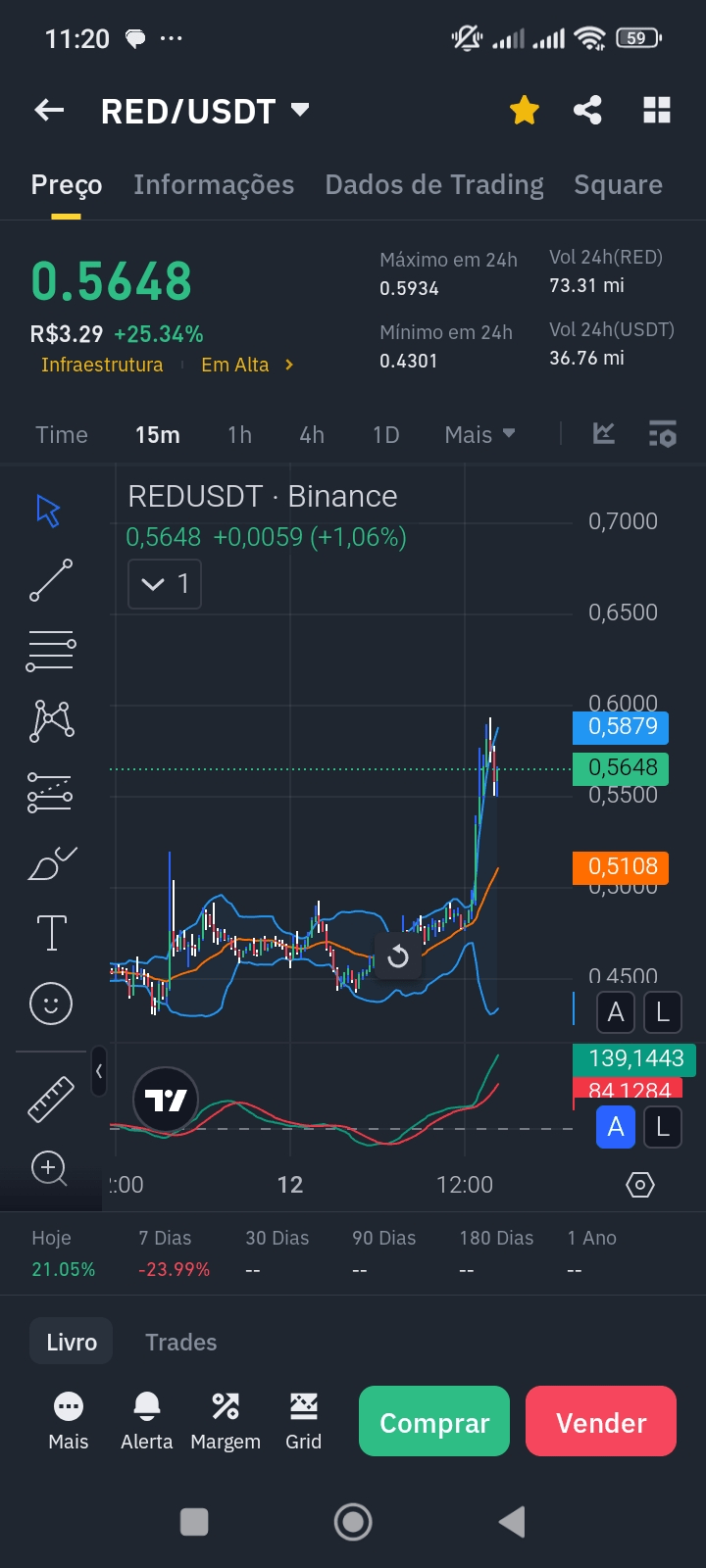Tap the TradingView logo
This screenshot has width=706, height=1568.
[x=166, y=1100]
